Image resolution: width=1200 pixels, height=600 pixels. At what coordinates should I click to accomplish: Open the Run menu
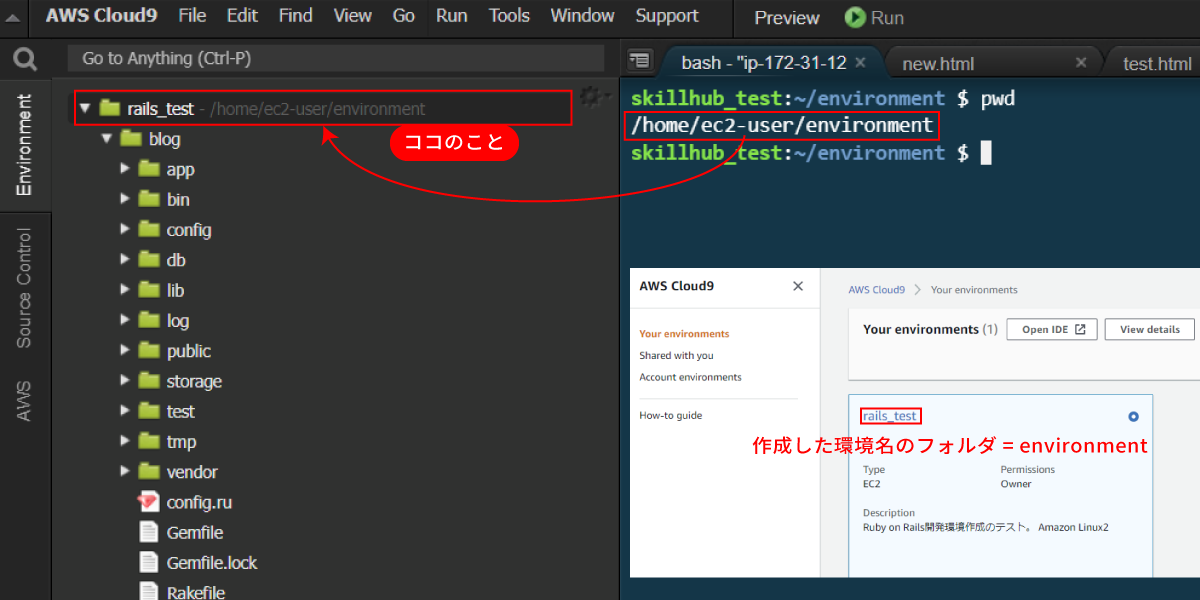[x=452, y=16]
